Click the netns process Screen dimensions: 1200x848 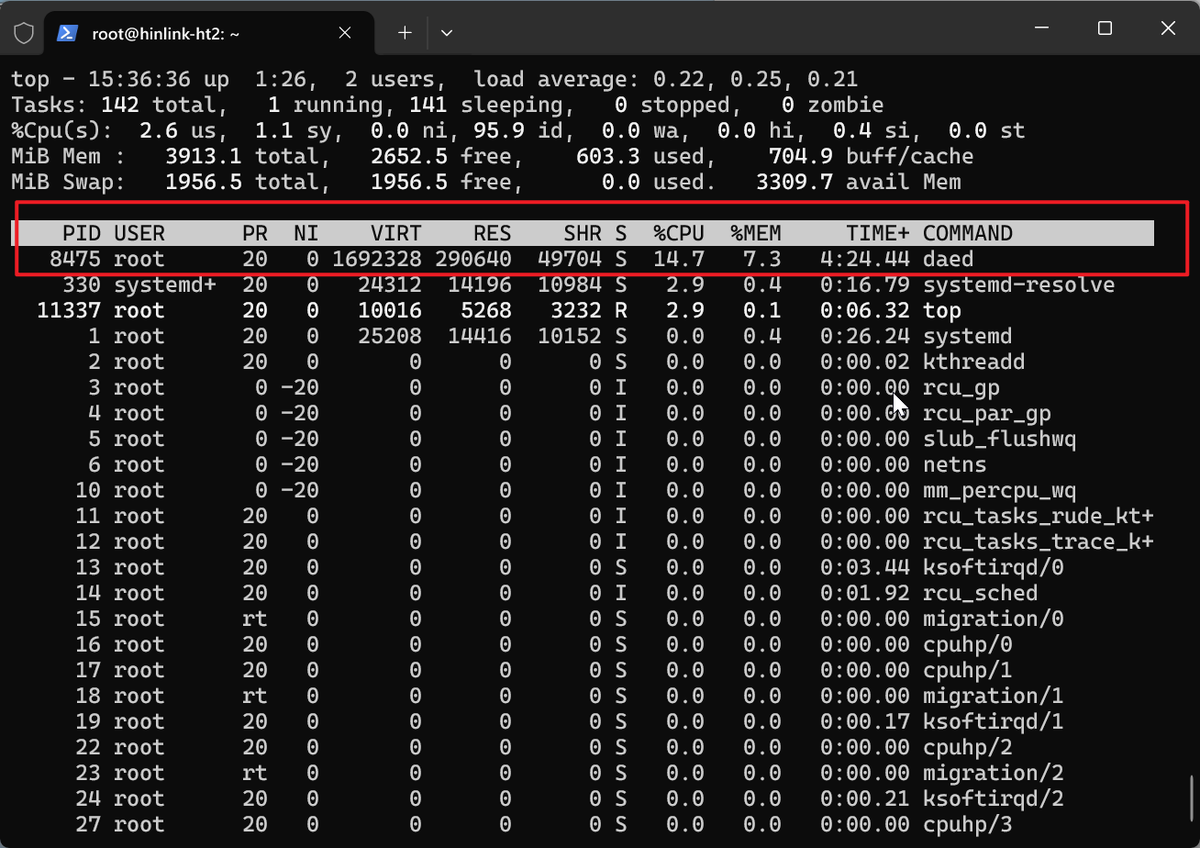click(x=955, y=465)
